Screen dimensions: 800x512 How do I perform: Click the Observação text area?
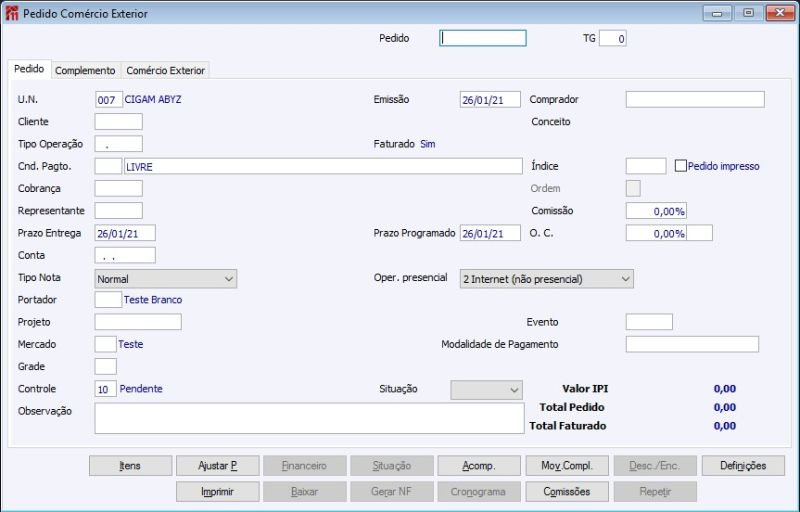pos(309,418)
